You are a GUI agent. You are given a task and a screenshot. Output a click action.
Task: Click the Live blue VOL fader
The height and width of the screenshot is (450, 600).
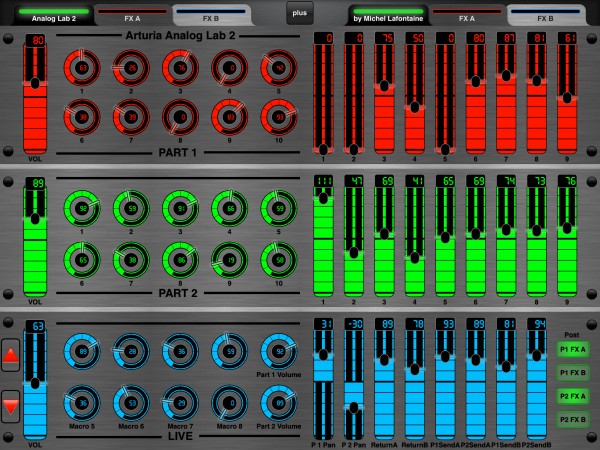pos(35,385)
